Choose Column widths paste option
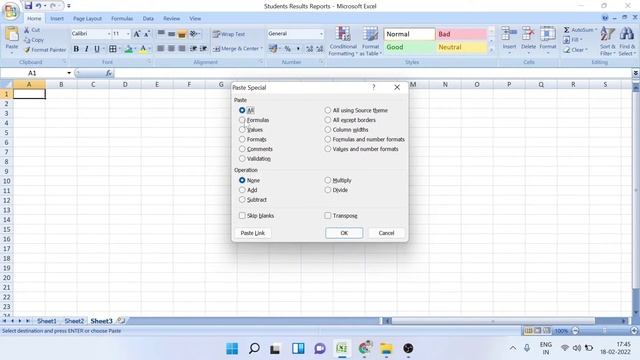Screen dimensions: 640x360 tap(328, 130)
